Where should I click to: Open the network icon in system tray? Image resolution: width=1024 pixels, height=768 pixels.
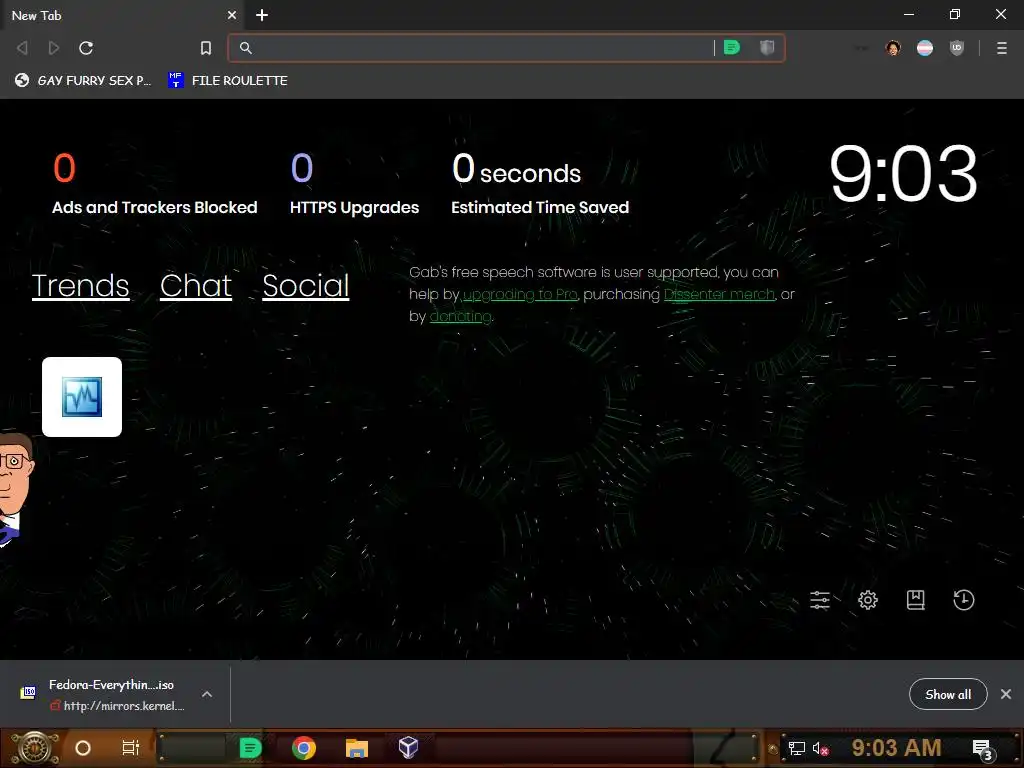pos(797,748)
